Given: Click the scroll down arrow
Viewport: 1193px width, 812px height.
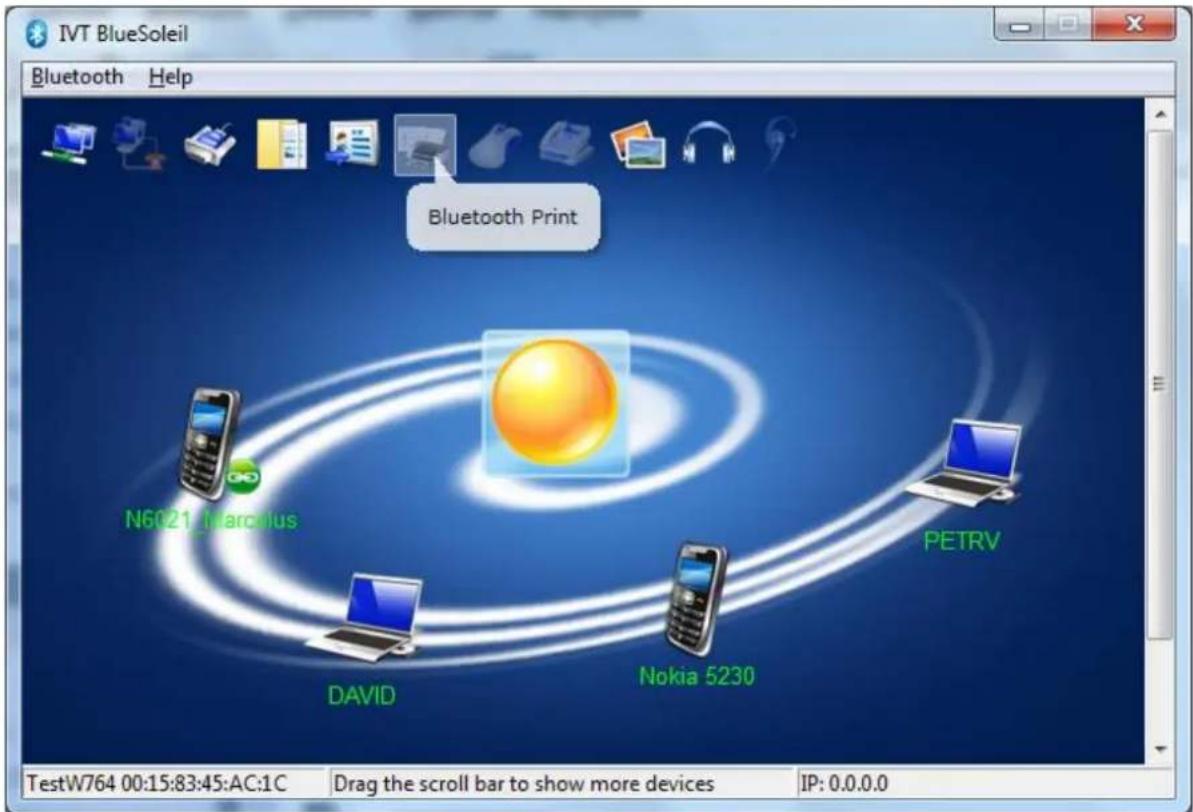Looking at the screenshot, I should [1160, 750].
